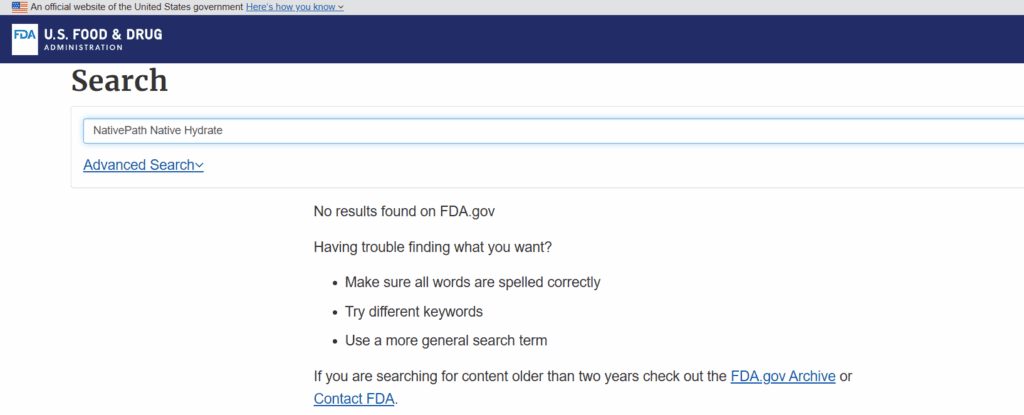Open the FDA.gov Archive link
Screen dimensions: 1024x415
tap(783, 376)
